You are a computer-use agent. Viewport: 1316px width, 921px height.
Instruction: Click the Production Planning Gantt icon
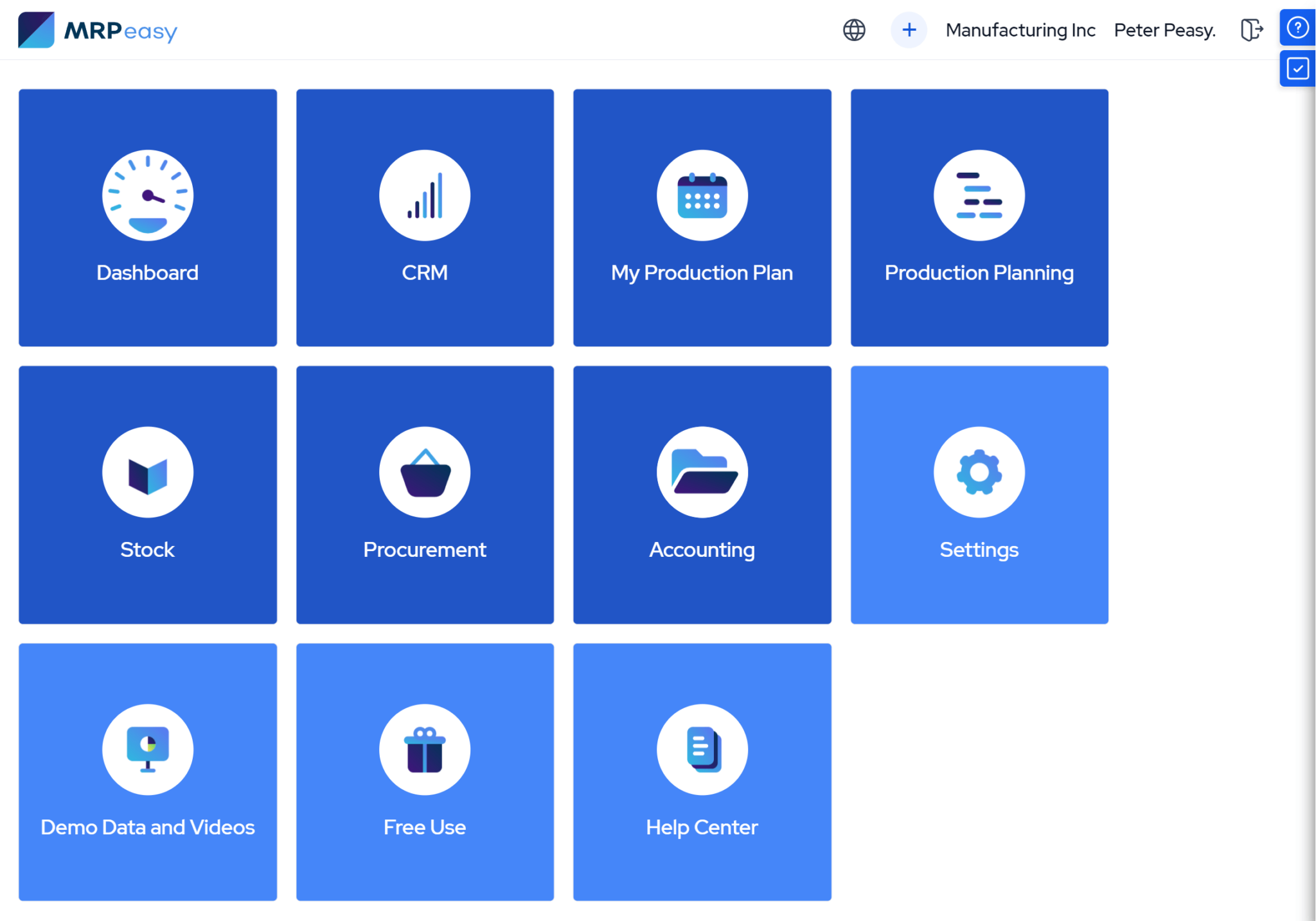pyautogui.click(x=979, y=195)
